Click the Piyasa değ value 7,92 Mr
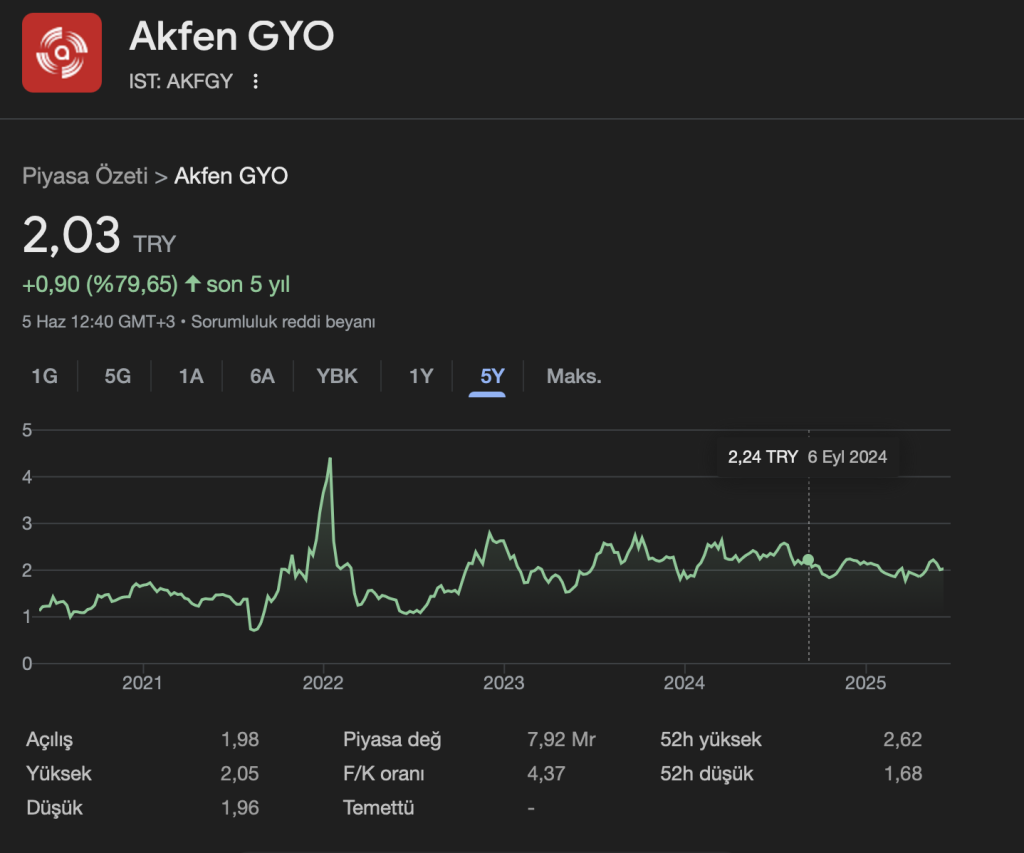Image resolution: width=1024 pixels, height=853 pixels. (x=561, y=740)
